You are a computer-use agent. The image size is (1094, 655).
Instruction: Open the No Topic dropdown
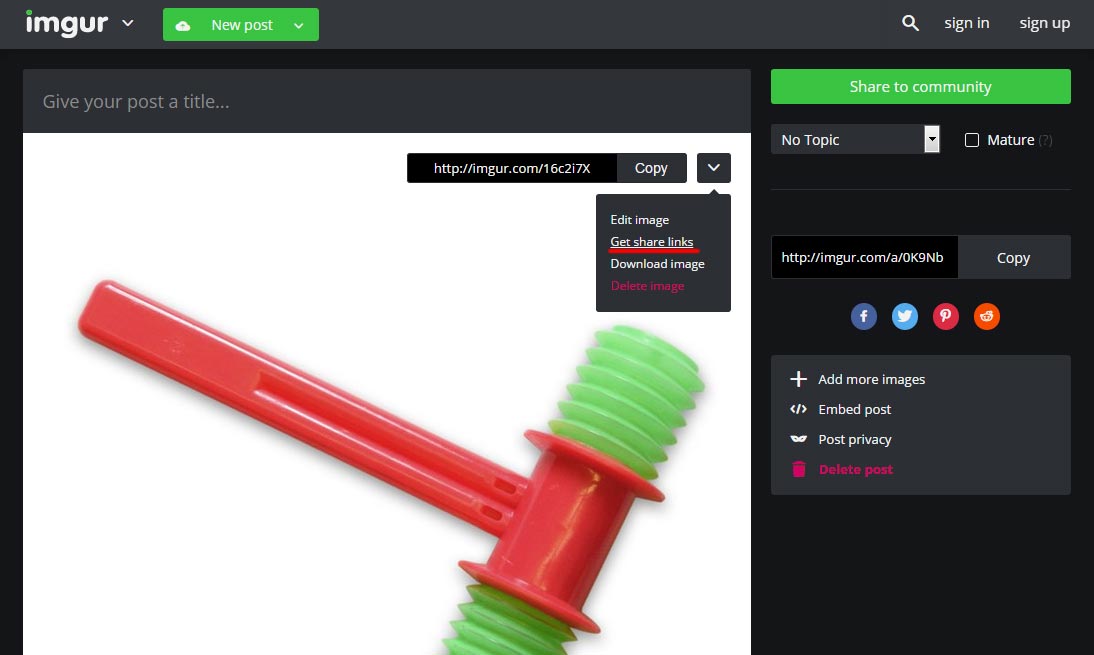coord(856,140)
